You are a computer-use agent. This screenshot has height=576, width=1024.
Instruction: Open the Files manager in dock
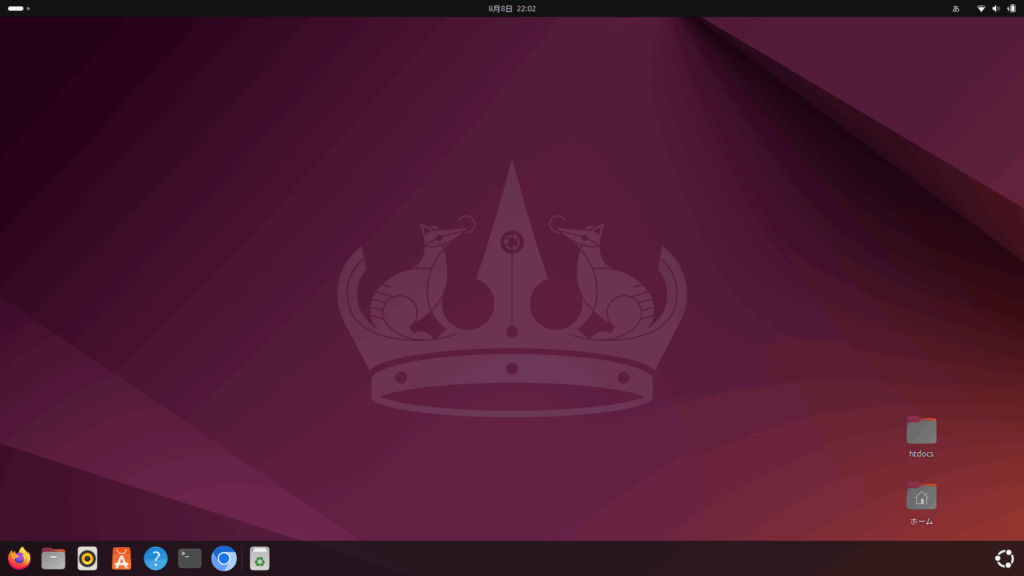pos(53,558)
